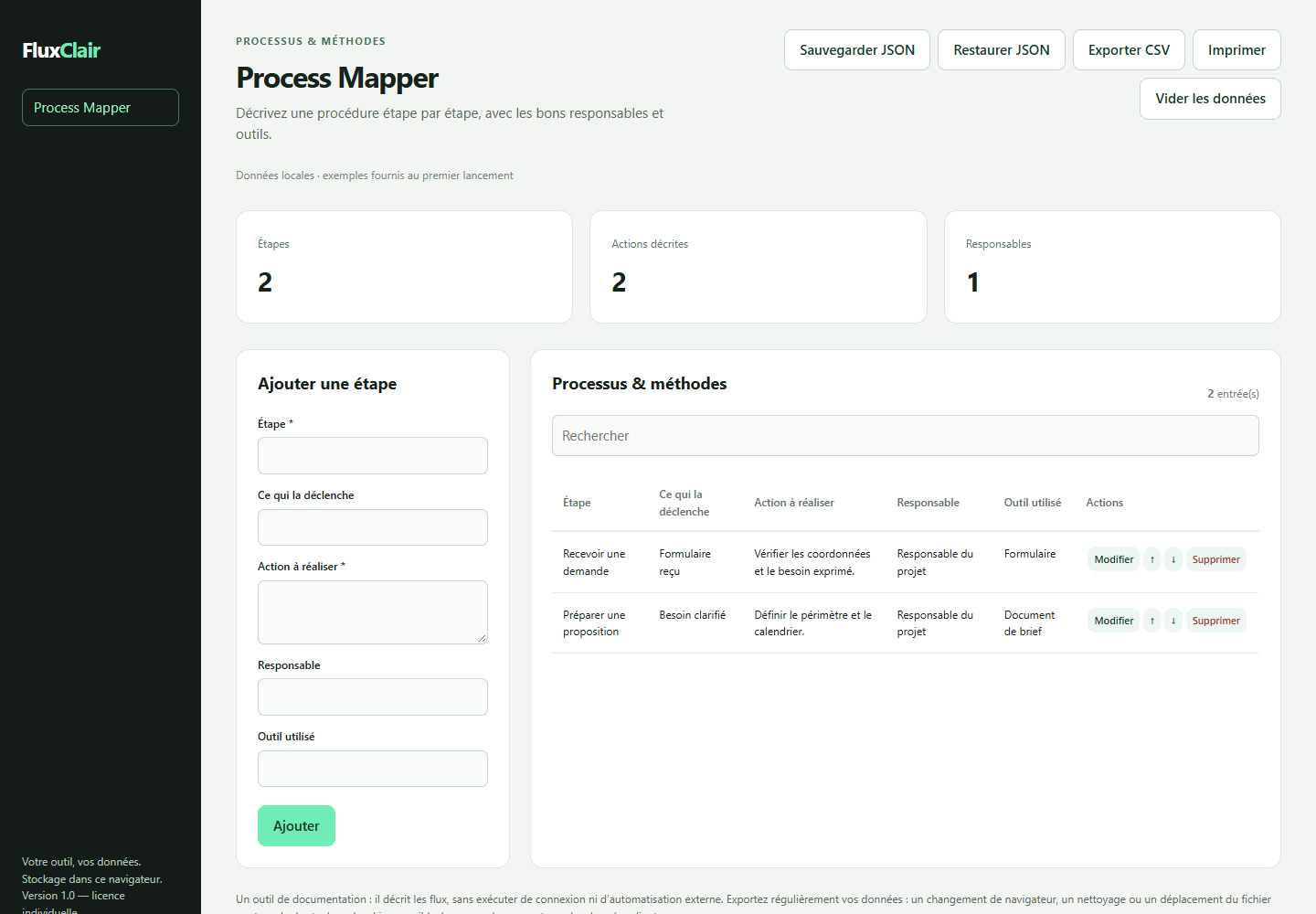Screen dimensions: 1316x914
Task: Select the 'Besoin clarifié' cell
Action: click(x=695, y=623)
